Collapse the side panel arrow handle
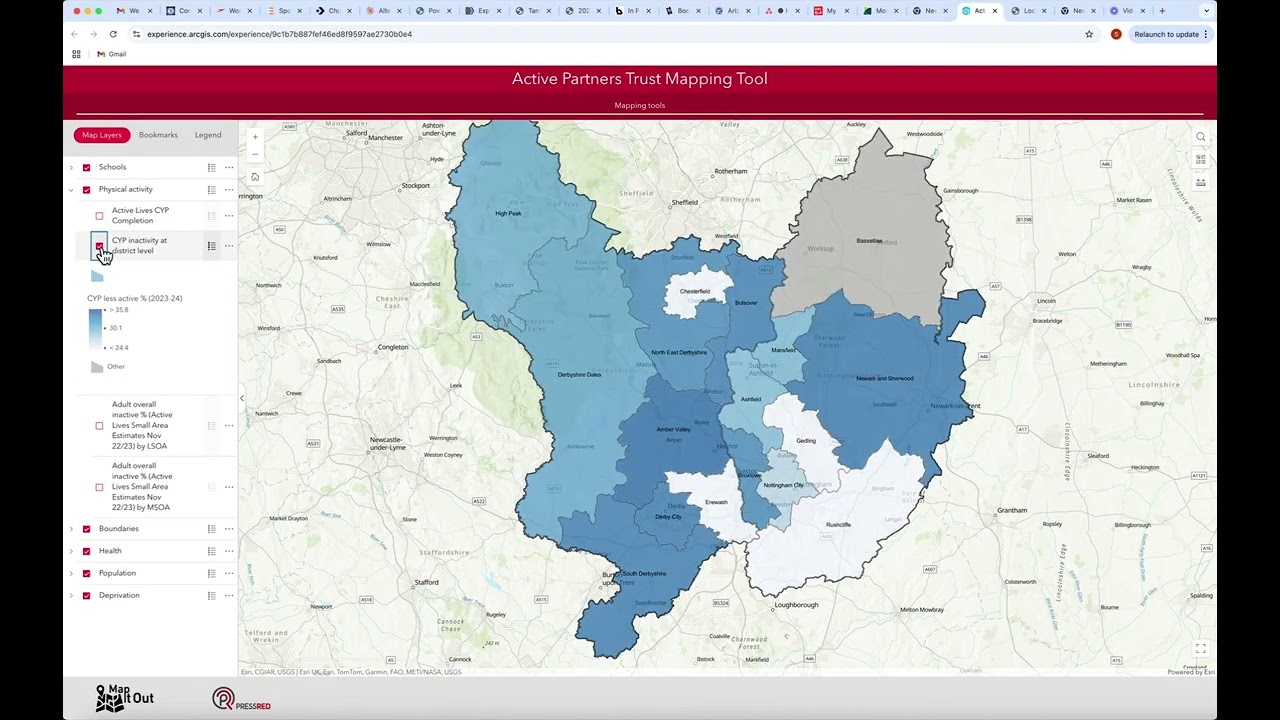 241,398
